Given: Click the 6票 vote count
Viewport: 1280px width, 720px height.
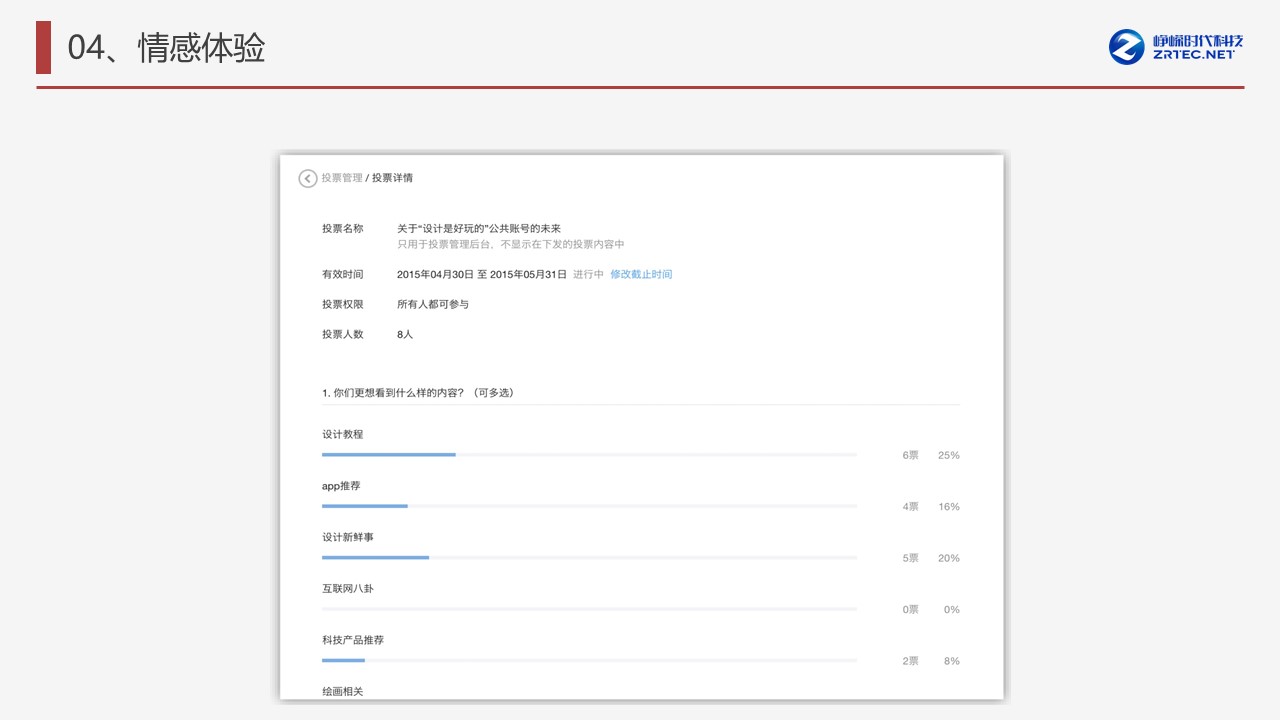Looking at the screenshot, I should click(x=910, y=455).
